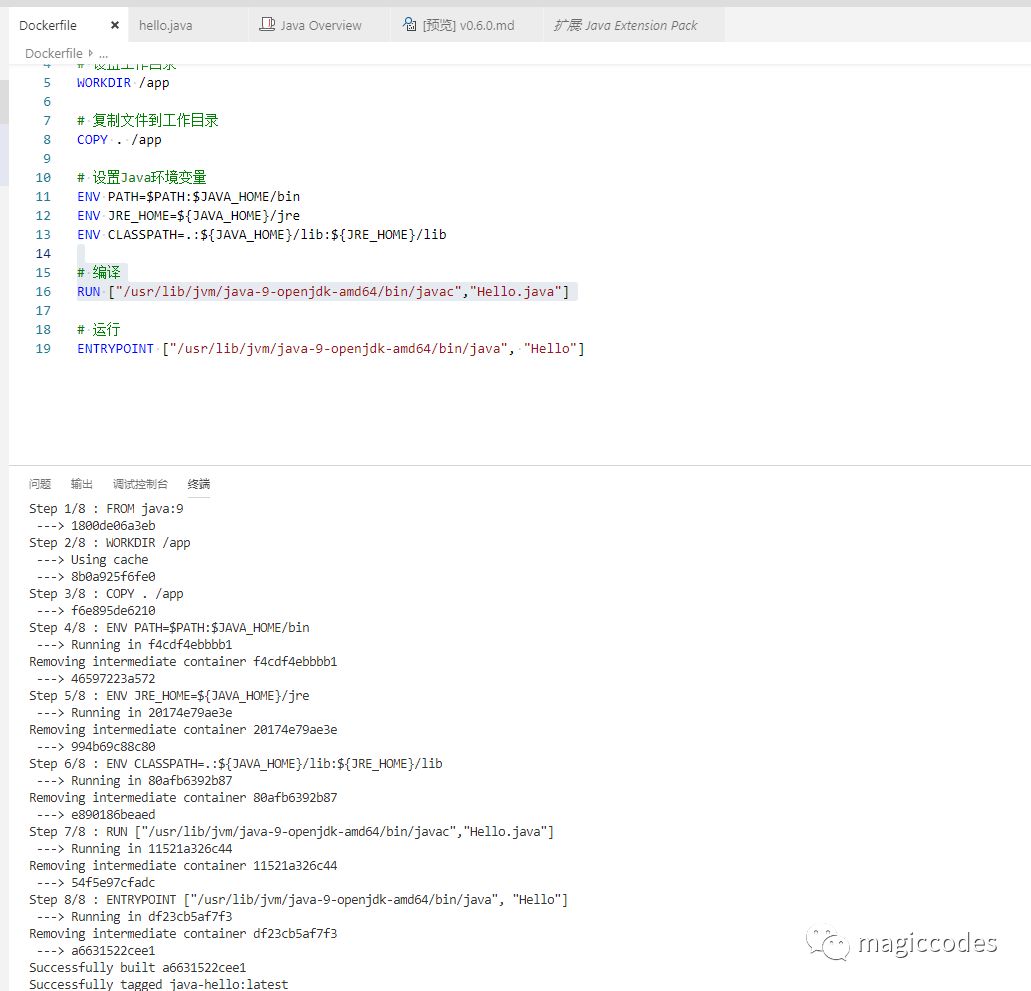Click line number 16 in the gutter
1031x991 pixels.
[42, 292]
